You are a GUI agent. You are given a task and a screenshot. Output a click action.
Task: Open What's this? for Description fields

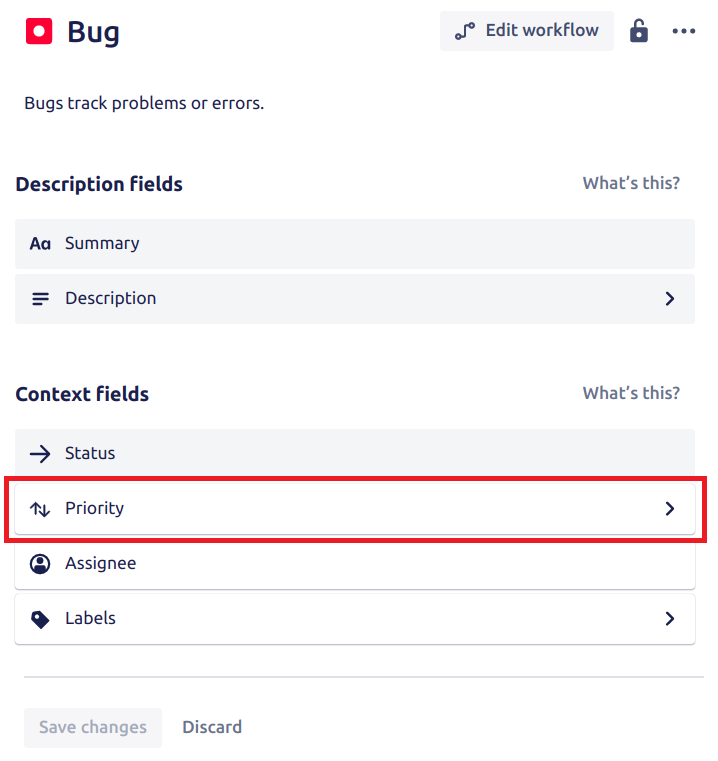631,183
